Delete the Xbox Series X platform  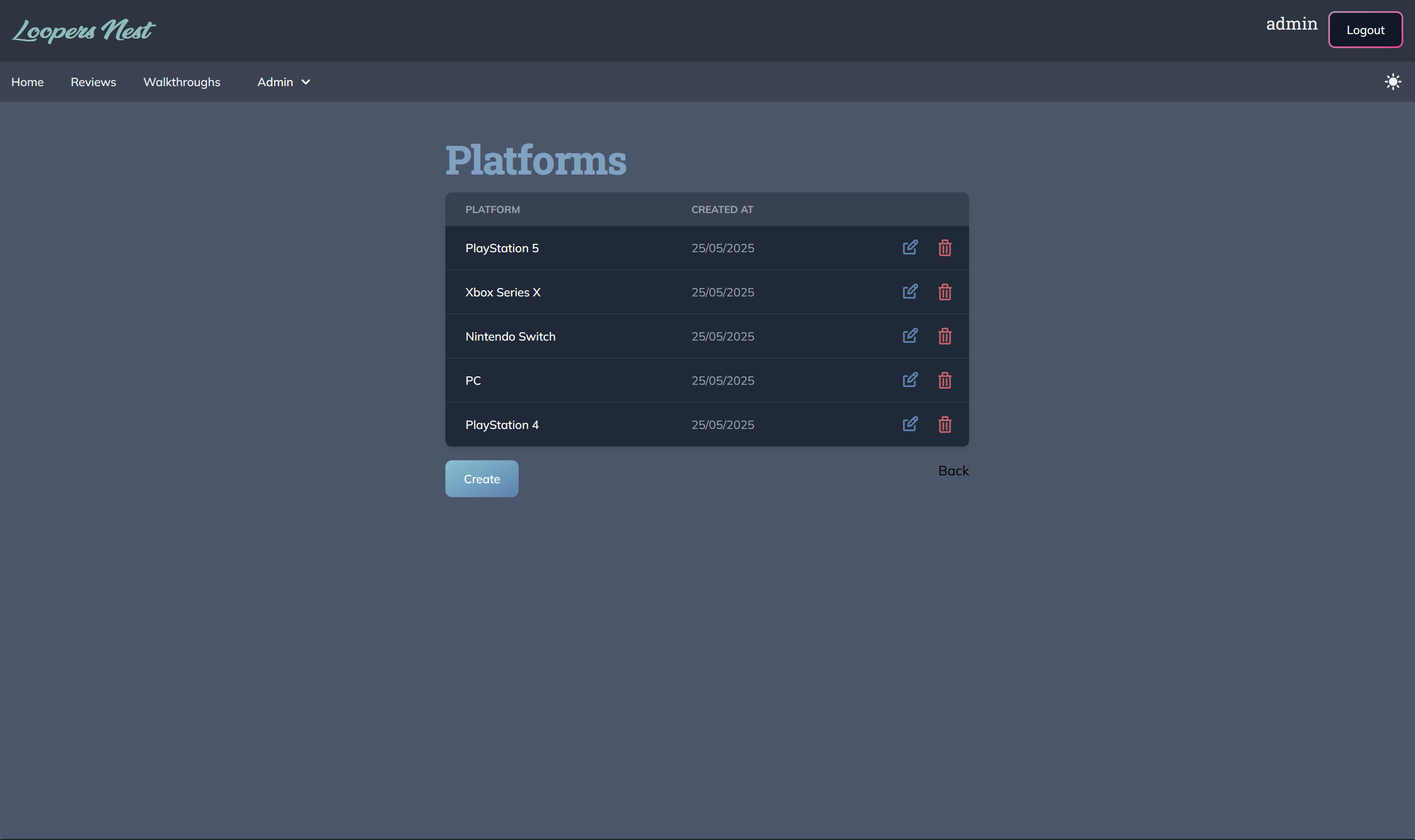pos(944,291)
